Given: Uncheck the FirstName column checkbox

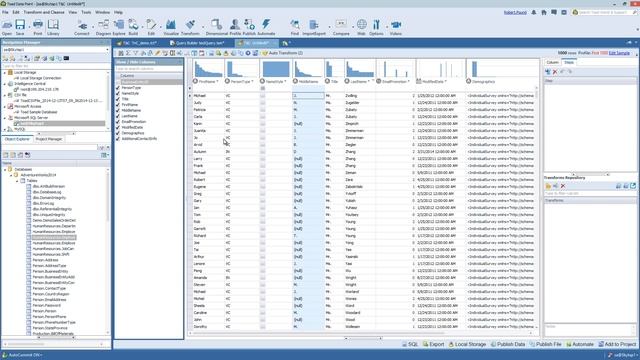Looking at the screenshot, I should pyautogui.click(x=118, y=105).
